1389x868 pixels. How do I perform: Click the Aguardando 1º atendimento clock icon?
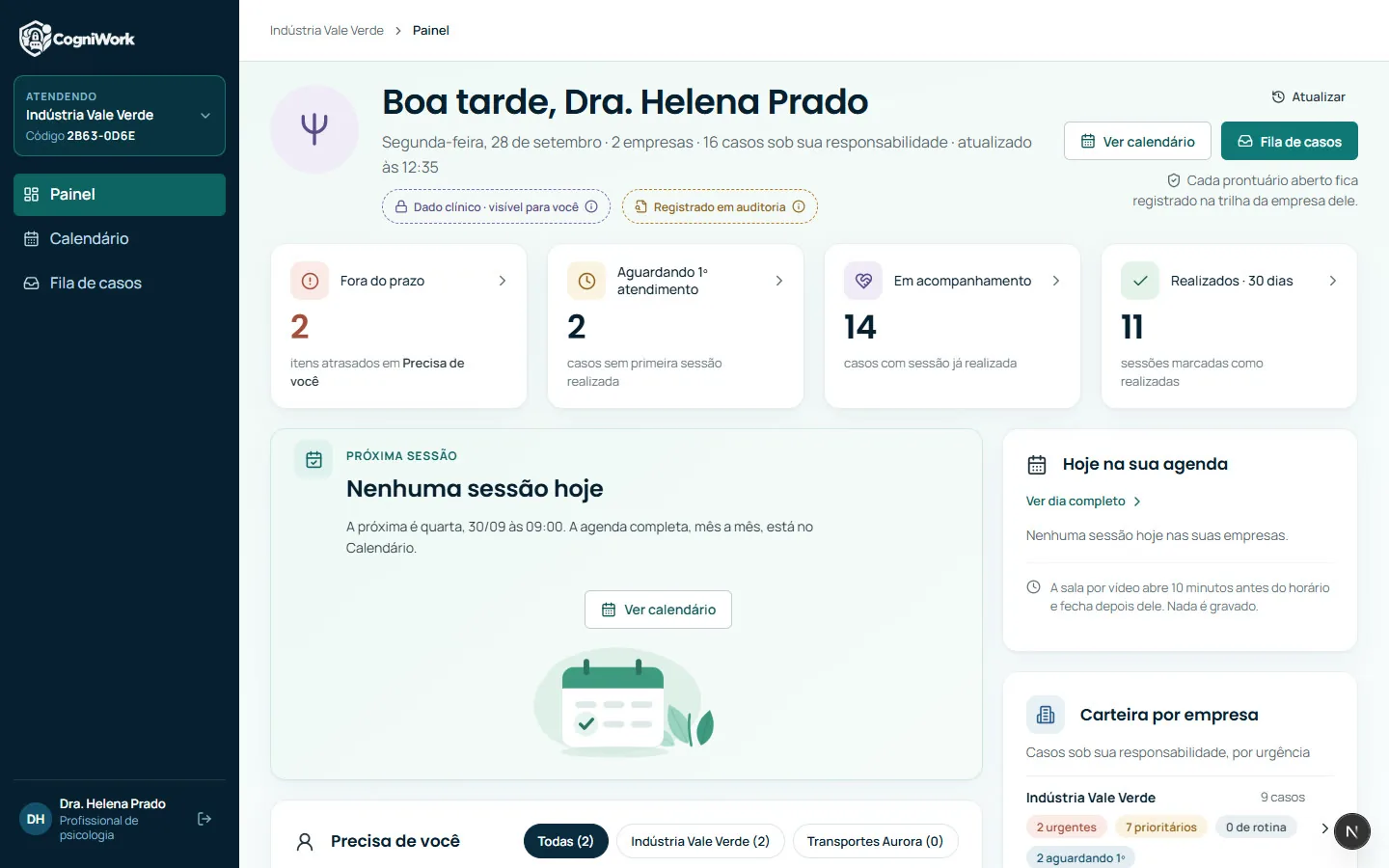tap(586, 281)
